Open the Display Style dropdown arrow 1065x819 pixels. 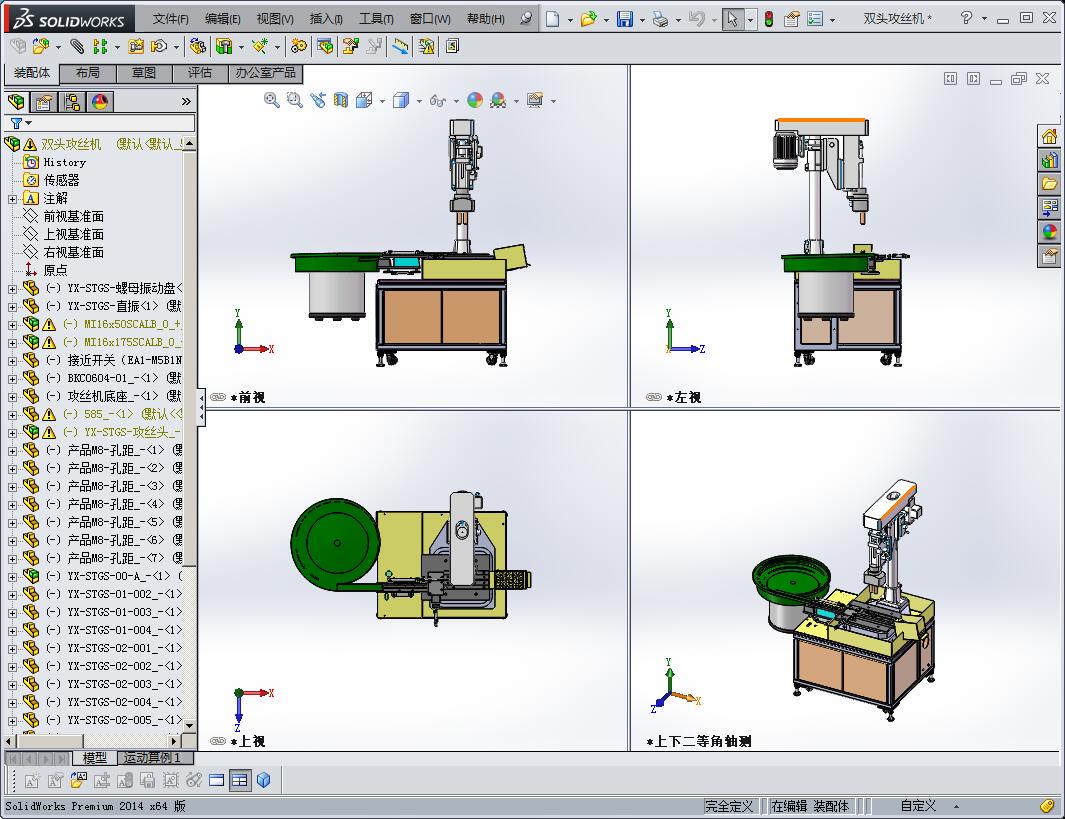tap(418, 100)
